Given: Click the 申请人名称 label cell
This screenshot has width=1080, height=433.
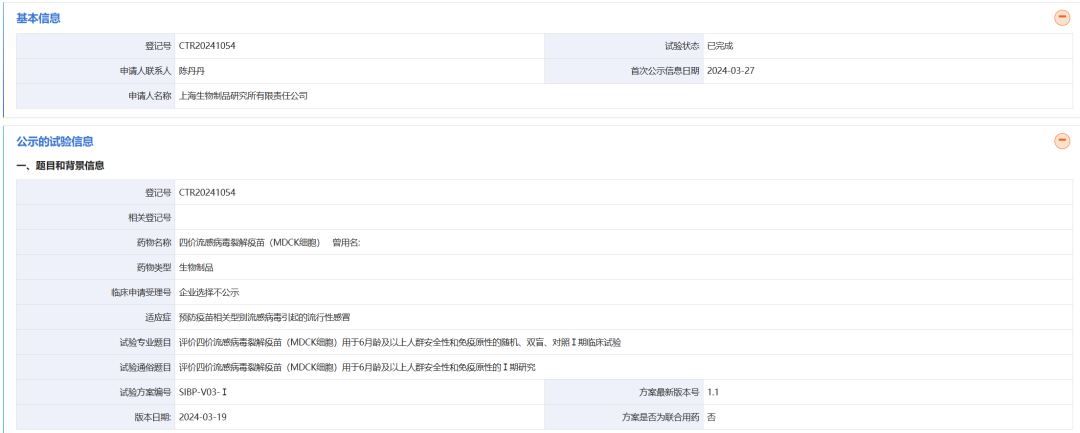Looking at the screenshot, I should click(95, 96).
